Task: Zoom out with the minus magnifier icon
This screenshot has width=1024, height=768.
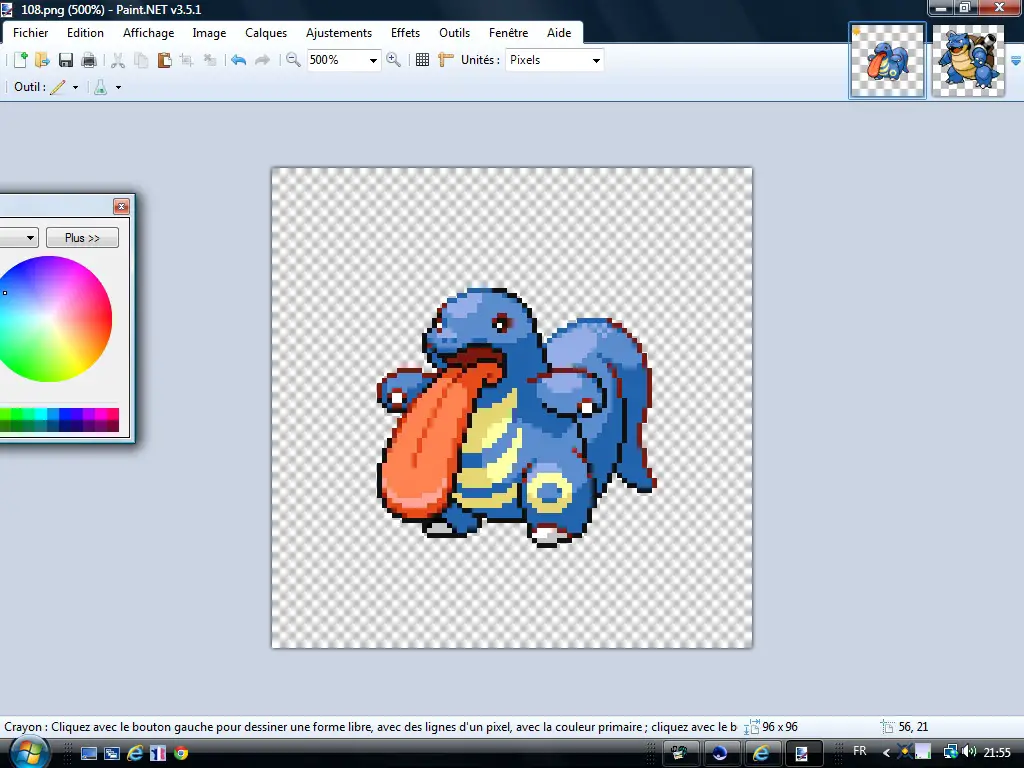Action: (293, 60)
